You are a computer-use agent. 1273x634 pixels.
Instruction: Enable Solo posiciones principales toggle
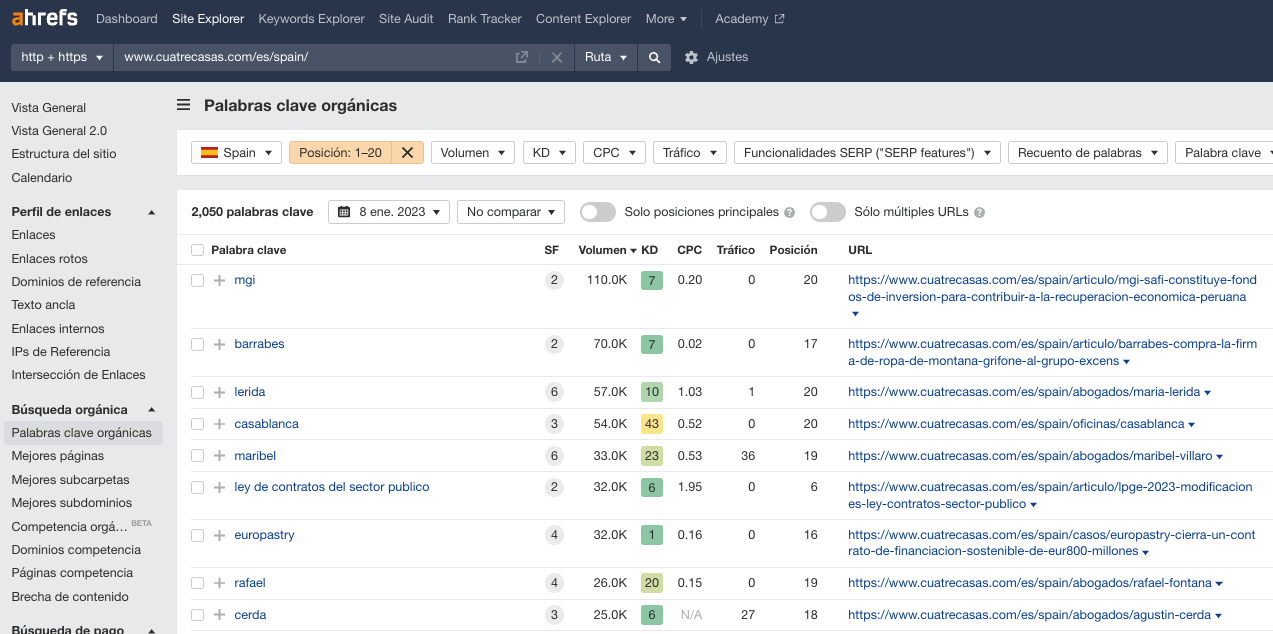pyautogui.click(x=598, y=212)
